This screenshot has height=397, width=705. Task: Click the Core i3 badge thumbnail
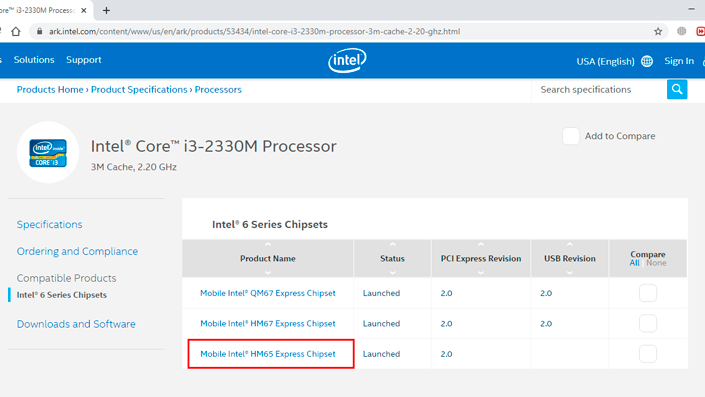pos(48,152)
